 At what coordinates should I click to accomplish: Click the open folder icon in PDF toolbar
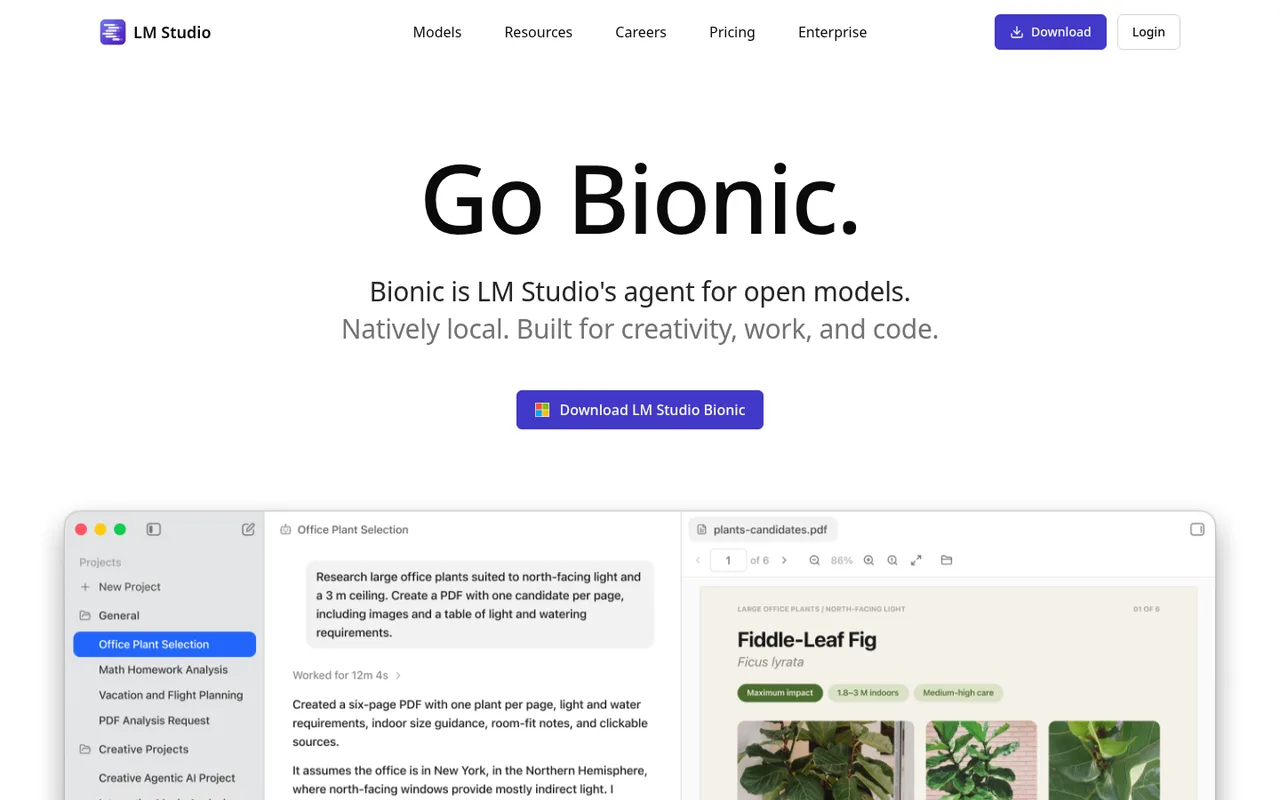946,560
